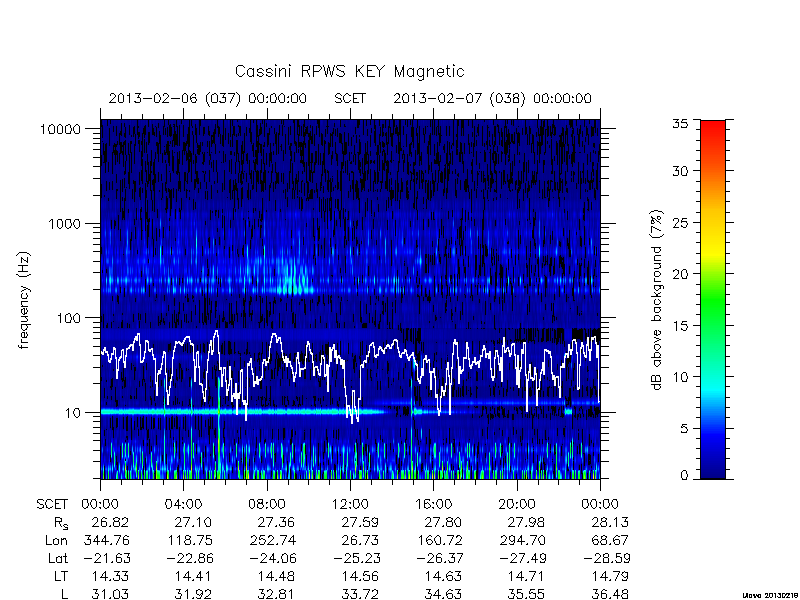The image size is (800, 600).
Task: Click the '04:00' time axis label
Action: click(183, 505)
